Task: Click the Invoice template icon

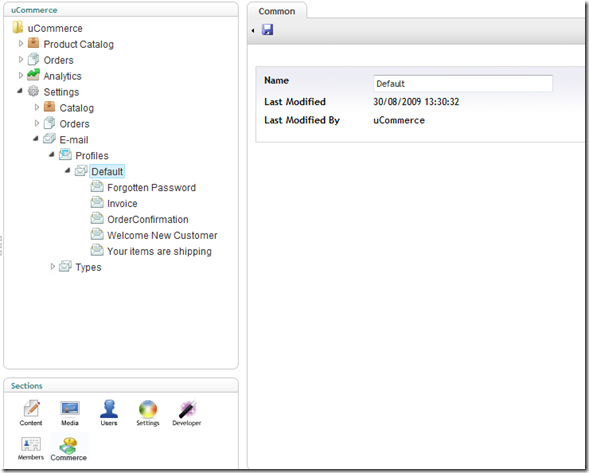Action: click(x=97, y=202)
